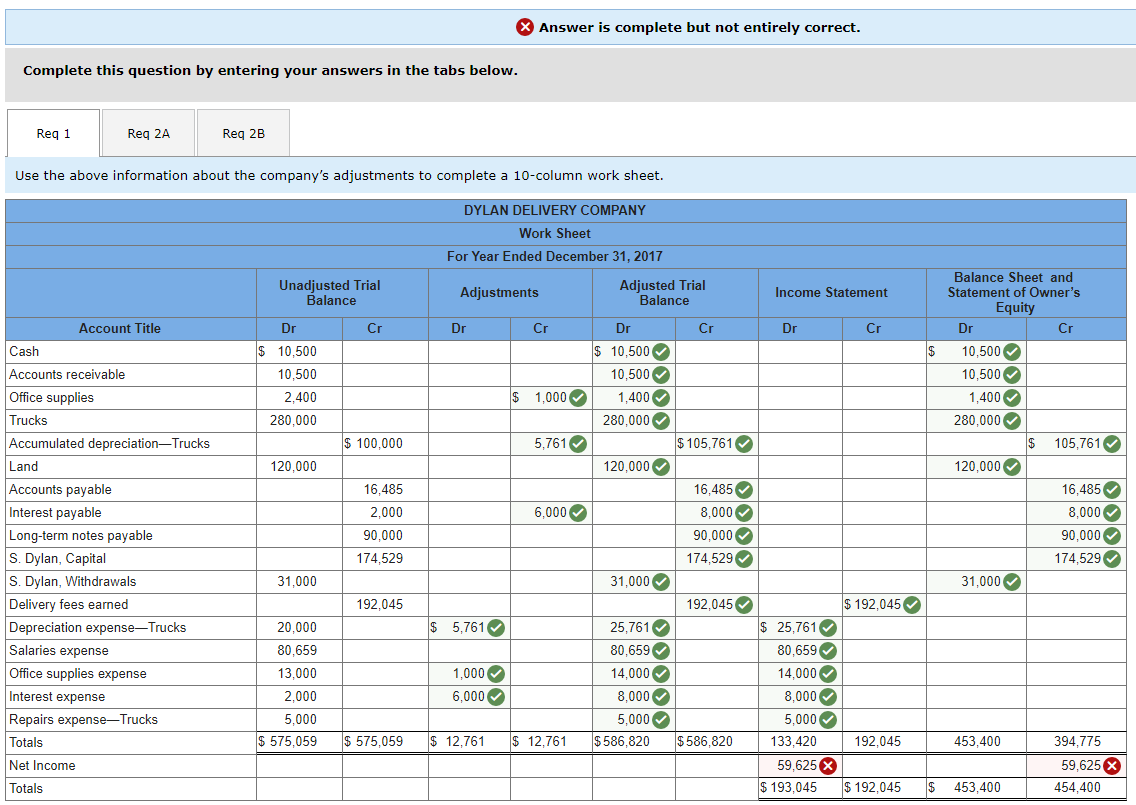Viewport: 1136px width, 805px height.
Task: Select the Req 1 tab
Action: [52, 132]
